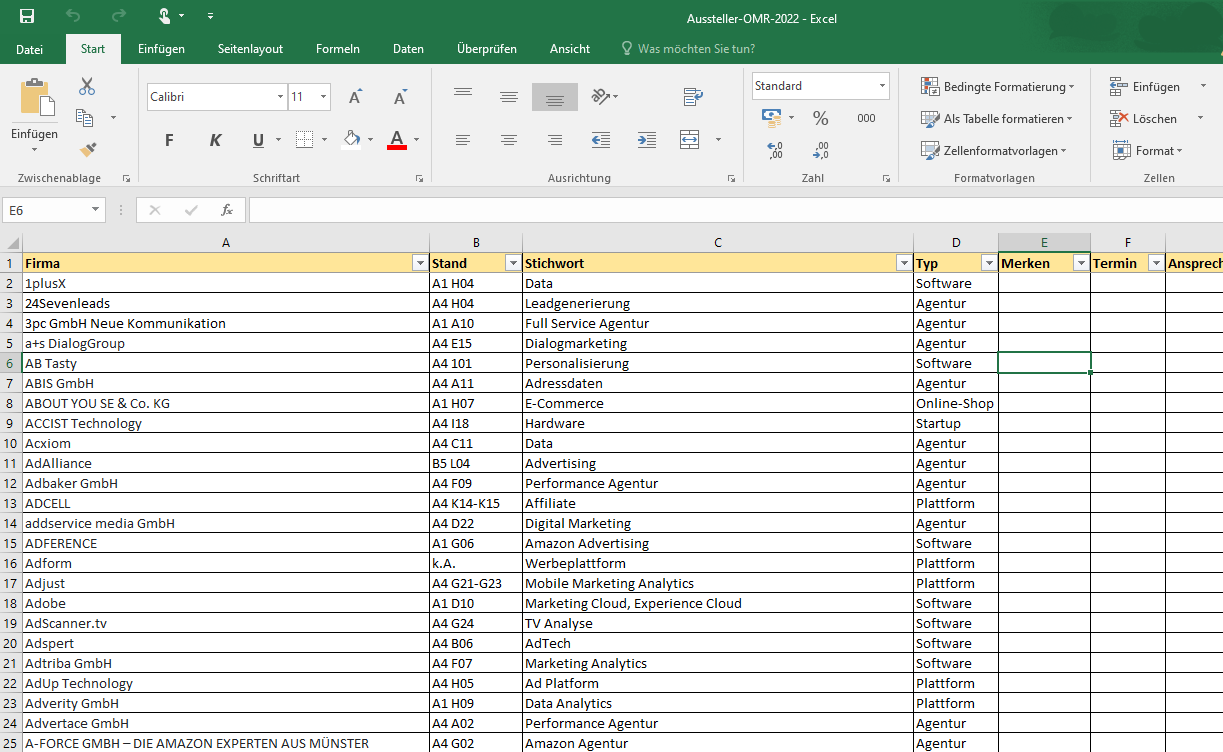Screen dimensions: 1223x752
Task: Toggle touch/mouse mode icon in title bar
Action: click(165, 16)
